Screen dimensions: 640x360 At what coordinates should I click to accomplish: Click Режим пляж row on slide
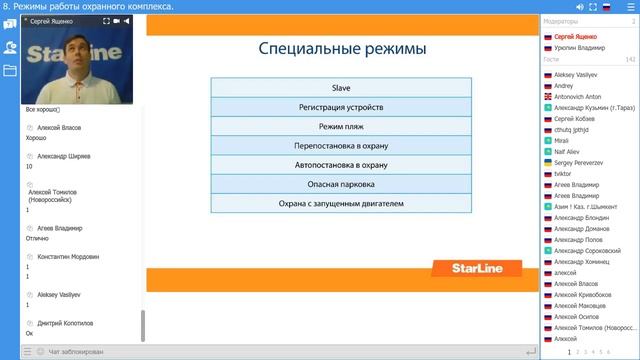(341, 127)
